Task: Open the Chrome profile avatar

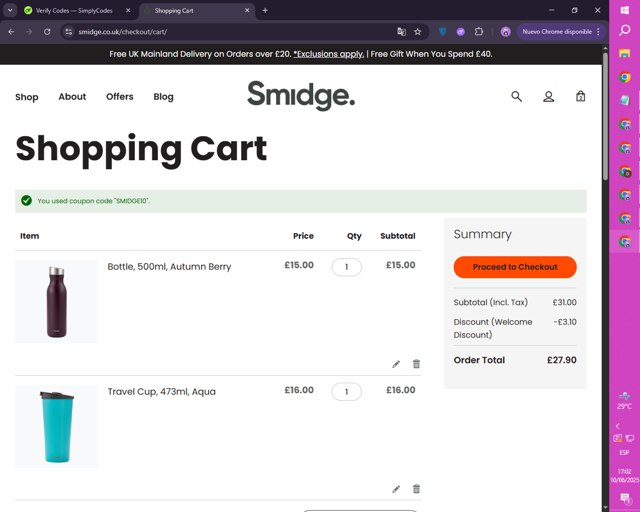Action: coord(505,31)
